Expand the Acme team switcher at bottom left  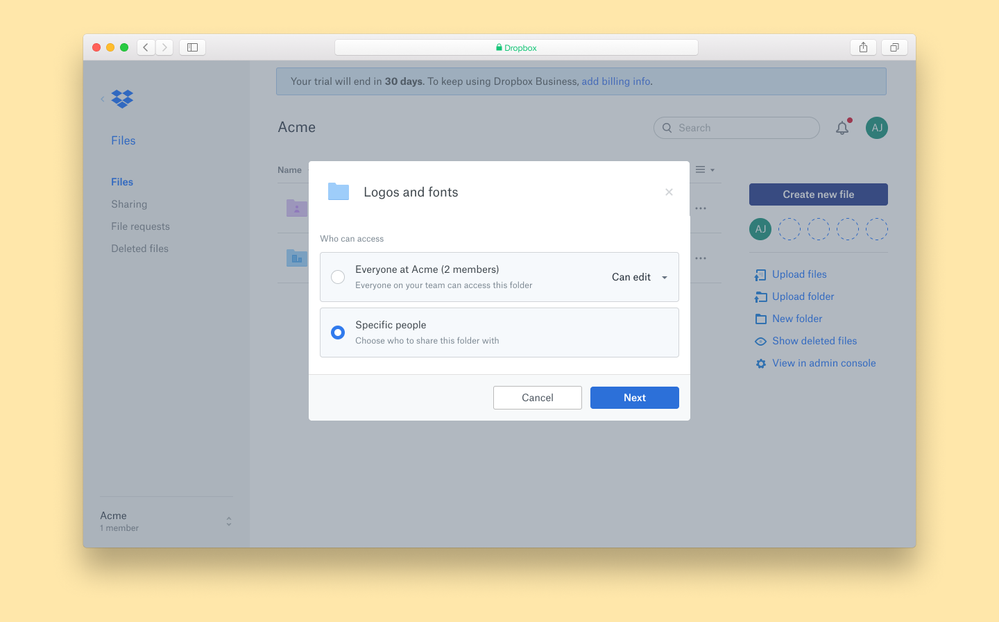tap(229, 520)
